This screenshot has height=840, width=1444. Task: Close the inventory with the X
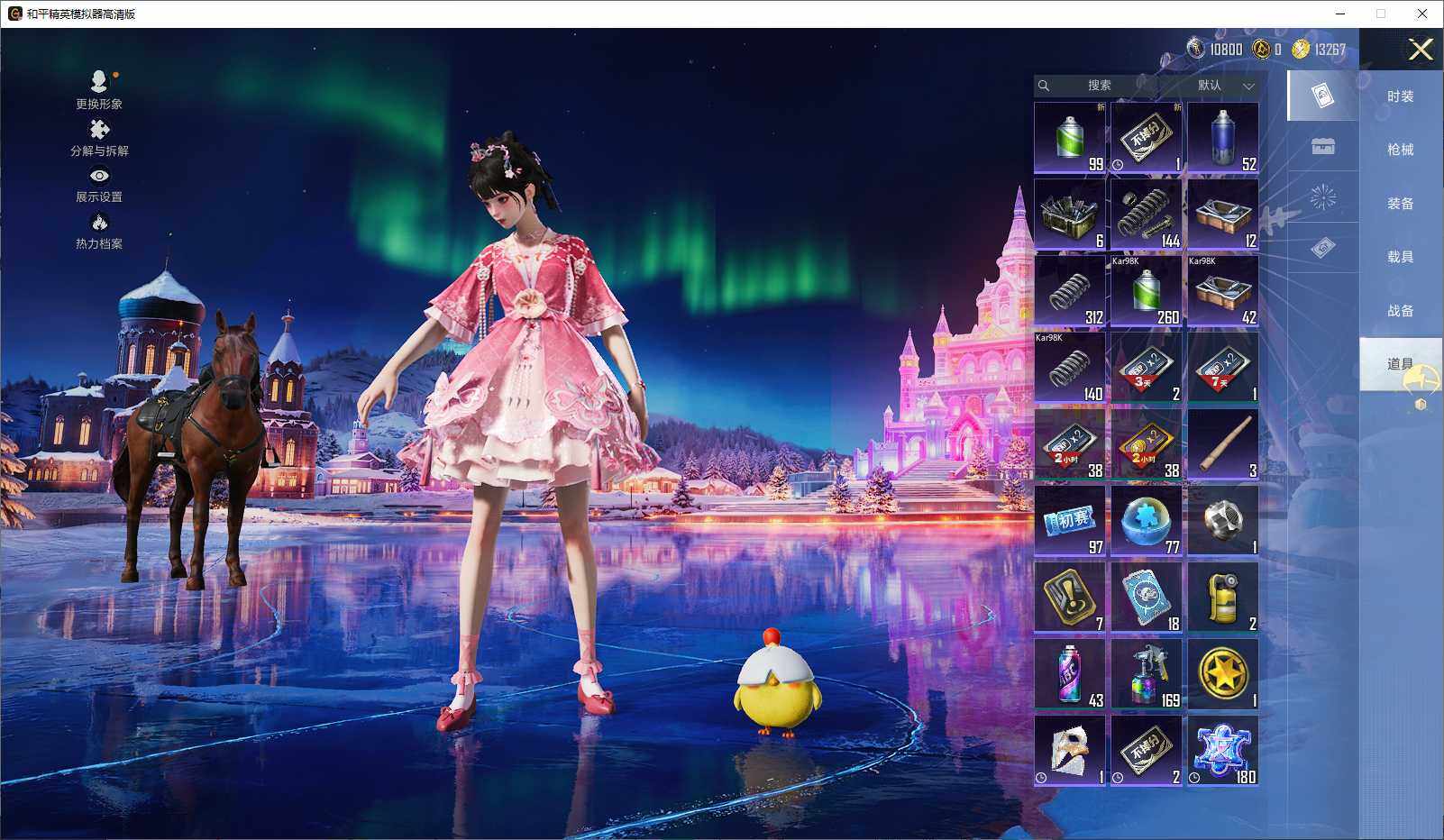(1421, 50)
